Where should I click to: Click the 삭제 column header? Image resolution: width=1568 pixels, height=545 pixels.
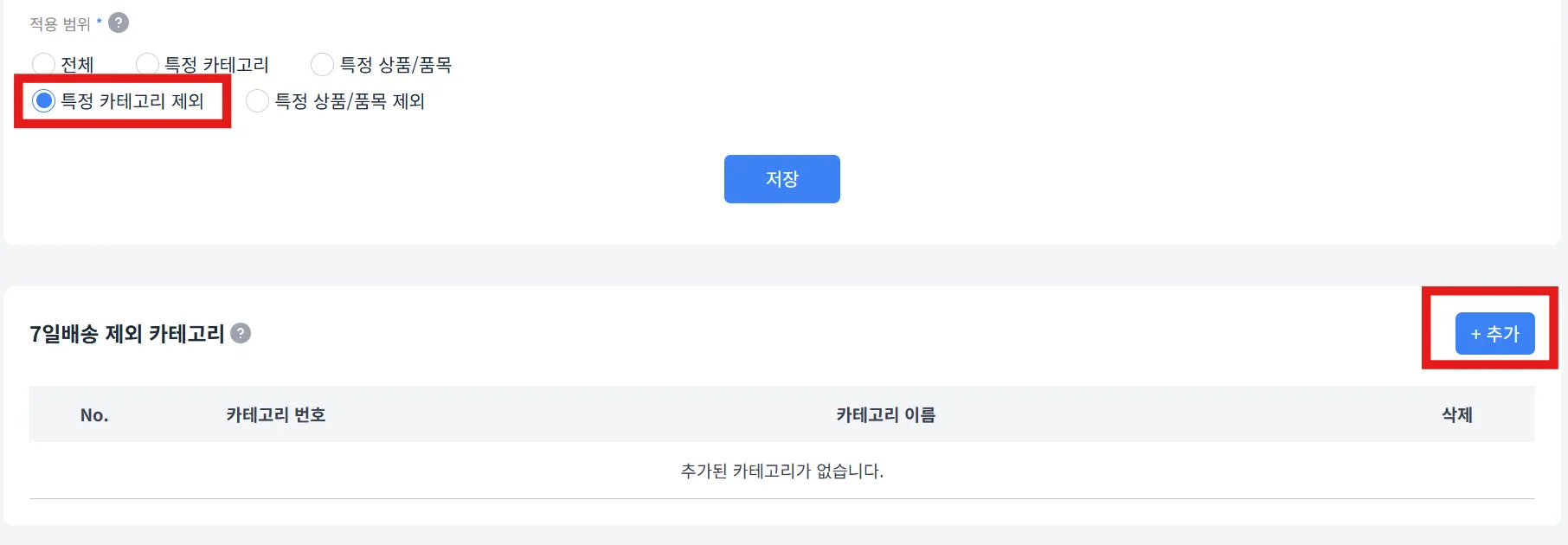point(1456,415)
